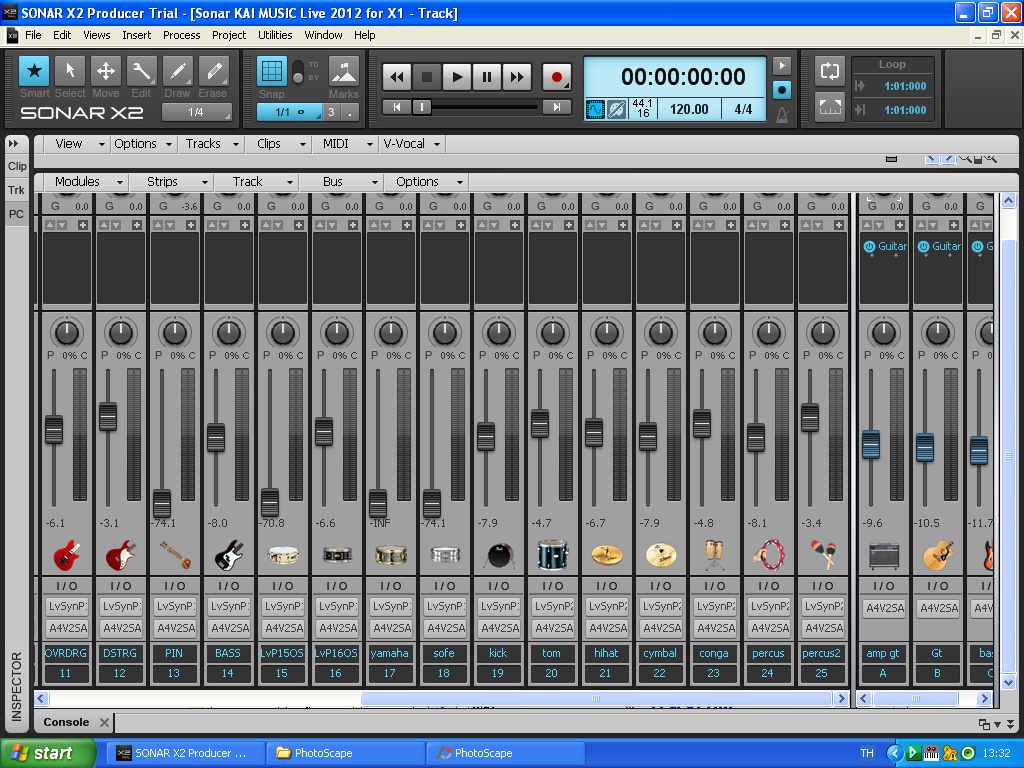The image size is (1024, 768).
Task: Open the MIDI dropdown menu
Action: point(347,144)
